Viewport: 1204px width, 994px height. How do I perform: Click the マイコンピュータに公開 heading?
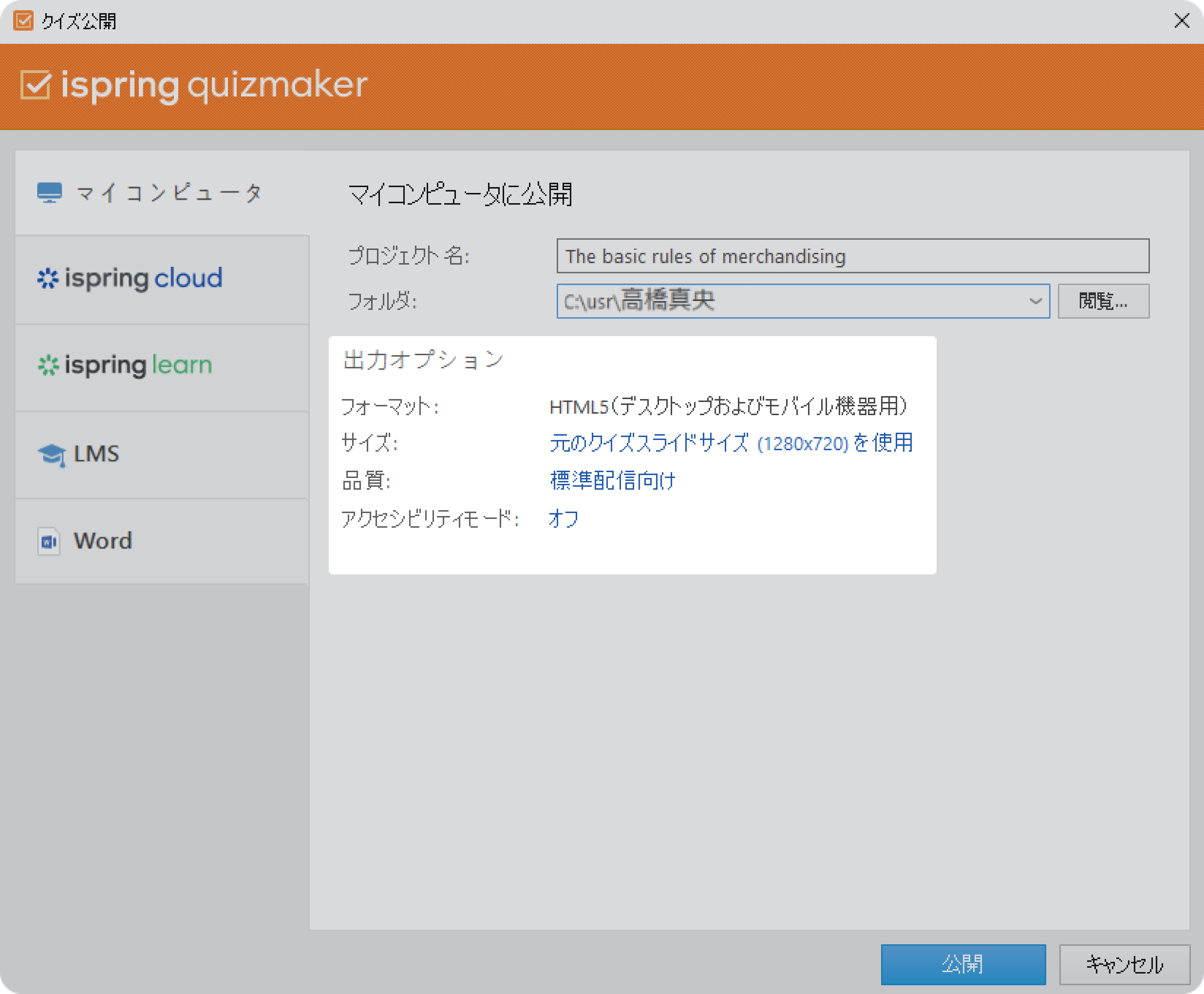click(x=461, y=195)
